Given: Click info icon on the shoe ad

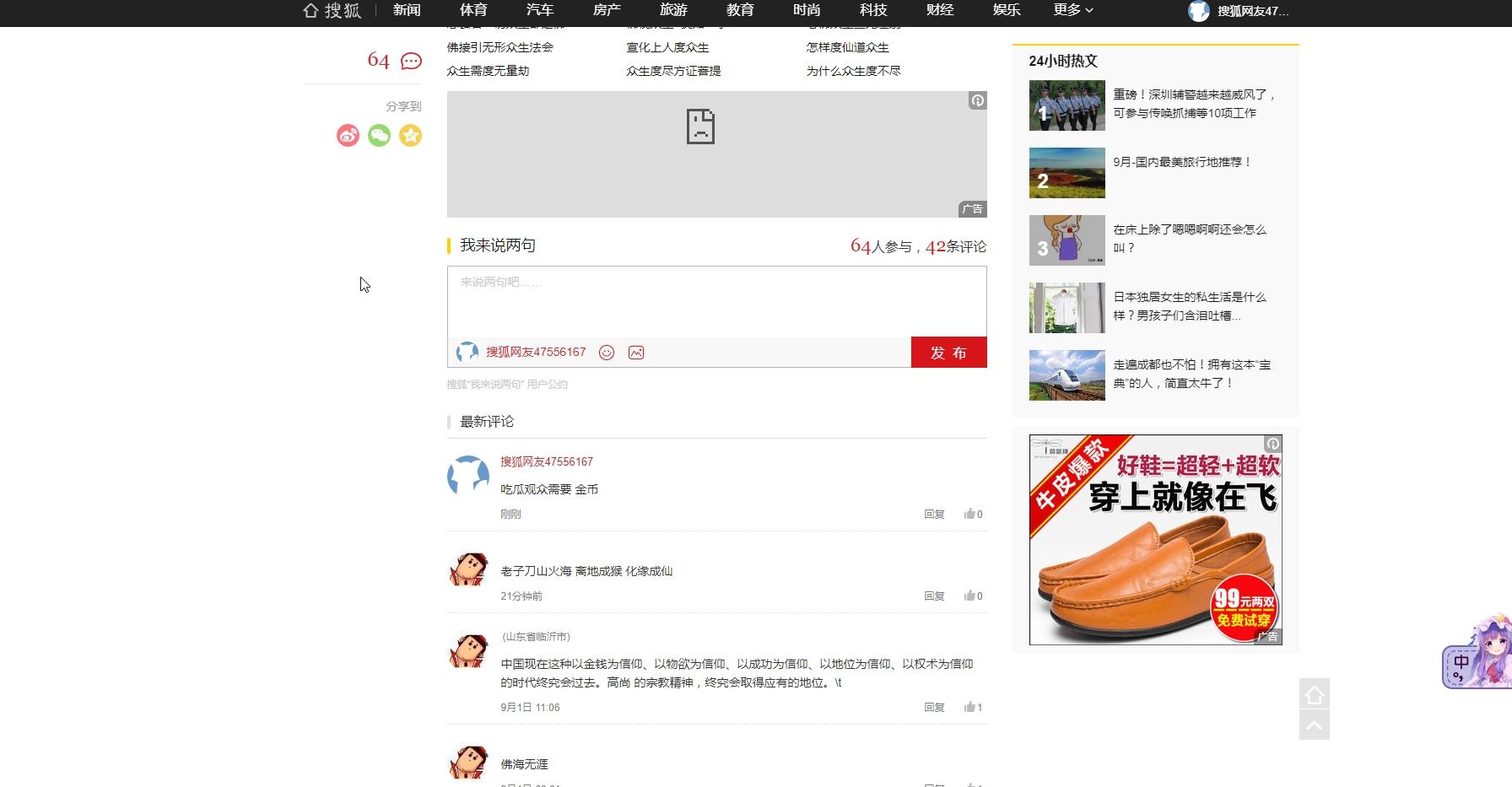Looking at the screenshot, I should pyautogui.click(x=1272, y=444).
